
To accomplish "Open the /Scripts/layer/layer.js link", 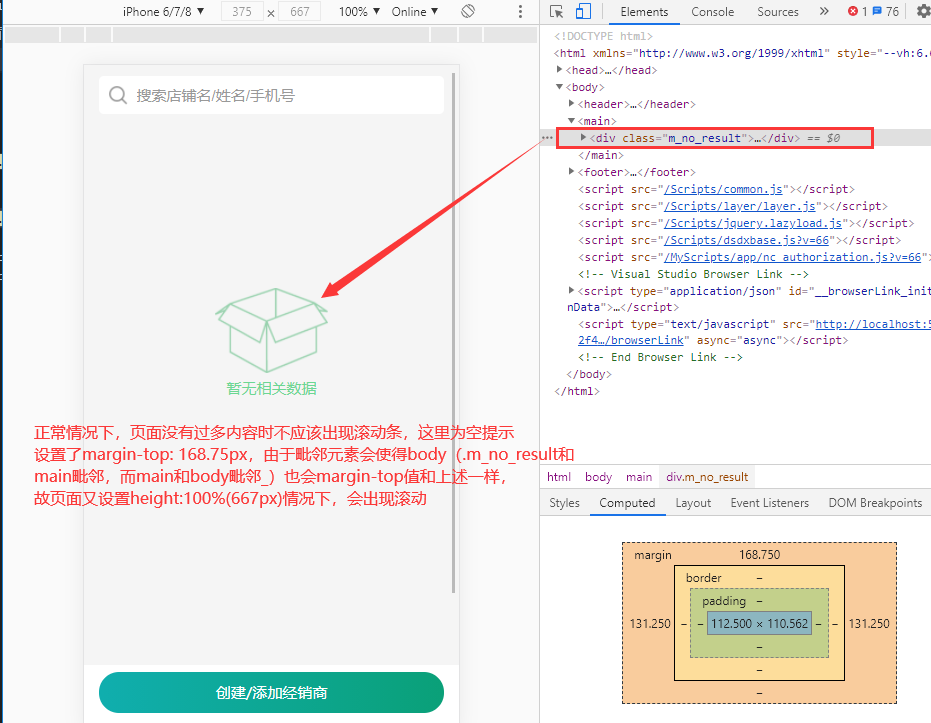I will (740, 207).
